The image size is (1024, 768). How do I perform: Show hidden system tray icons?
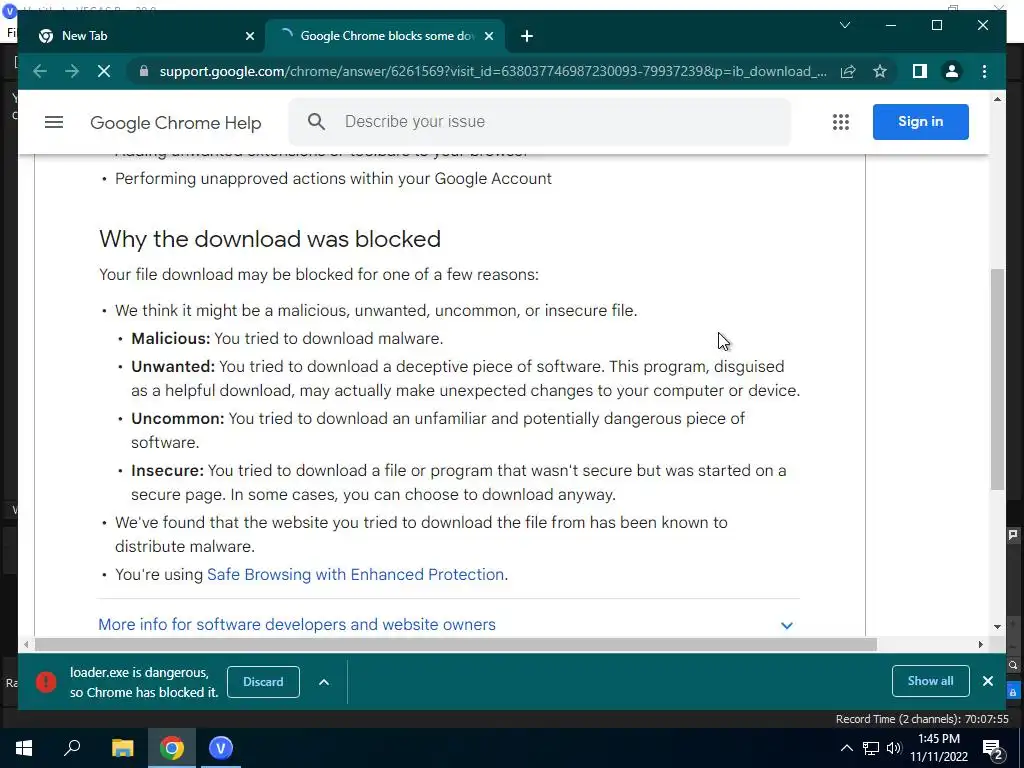click(x=846, y=748)
